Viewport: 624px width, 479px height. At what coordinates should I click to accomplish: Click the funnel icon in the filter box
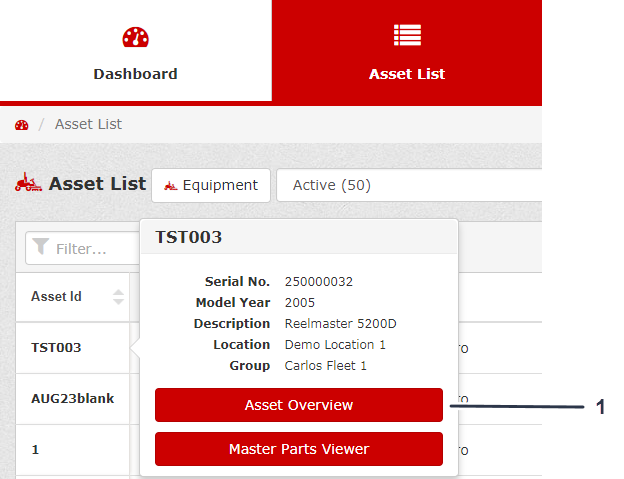[40, 248]
